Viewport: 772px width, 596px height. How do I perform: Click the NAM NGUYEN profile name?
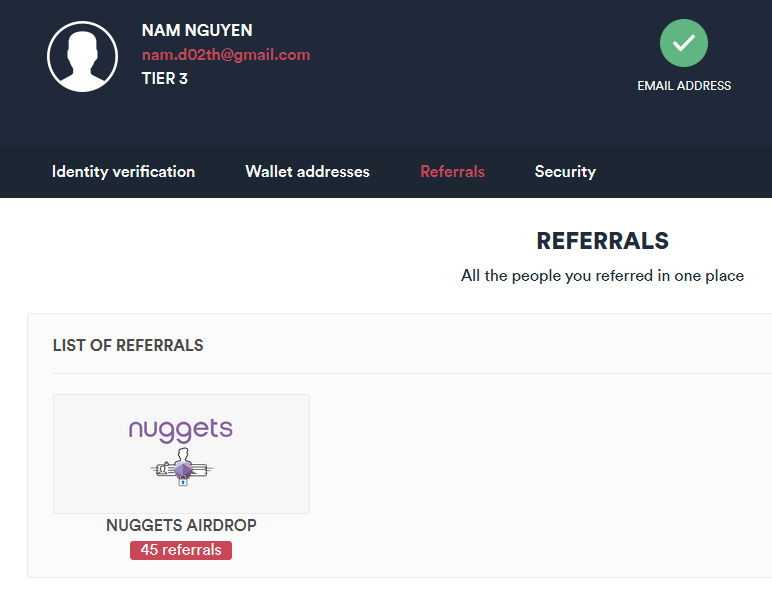point(196,31)
